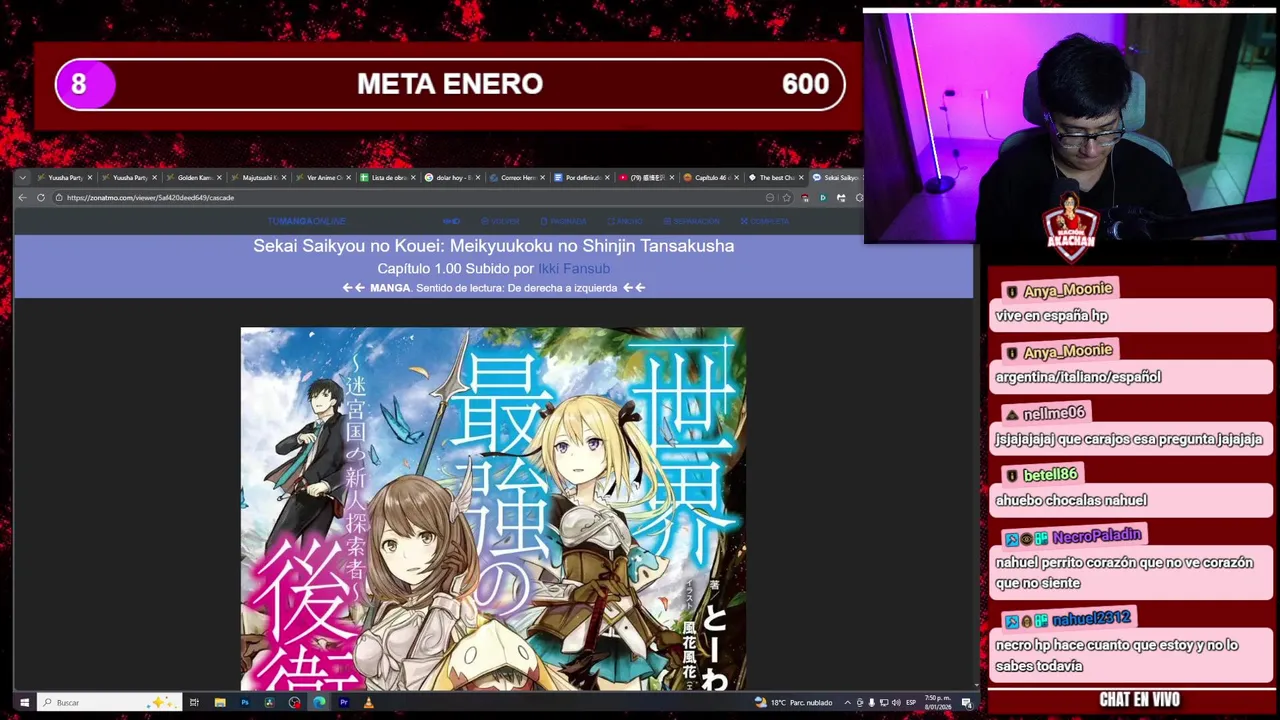
Task: Click the ANCHO width option
Action: (x=625, y=221)
